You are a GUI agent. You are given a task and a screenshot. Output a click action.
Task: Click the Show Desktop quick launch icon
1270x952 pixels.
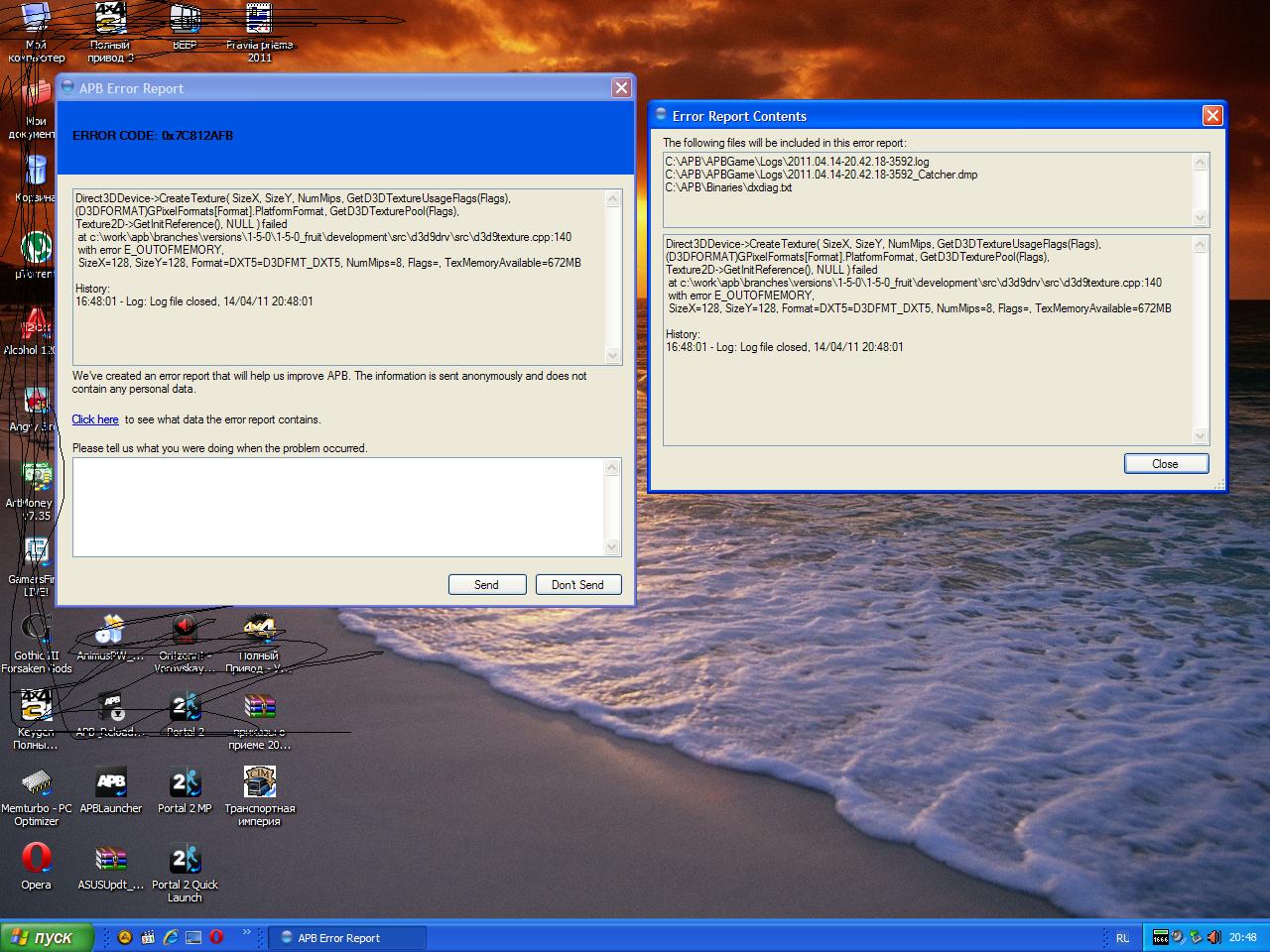[x=193, y=937]
